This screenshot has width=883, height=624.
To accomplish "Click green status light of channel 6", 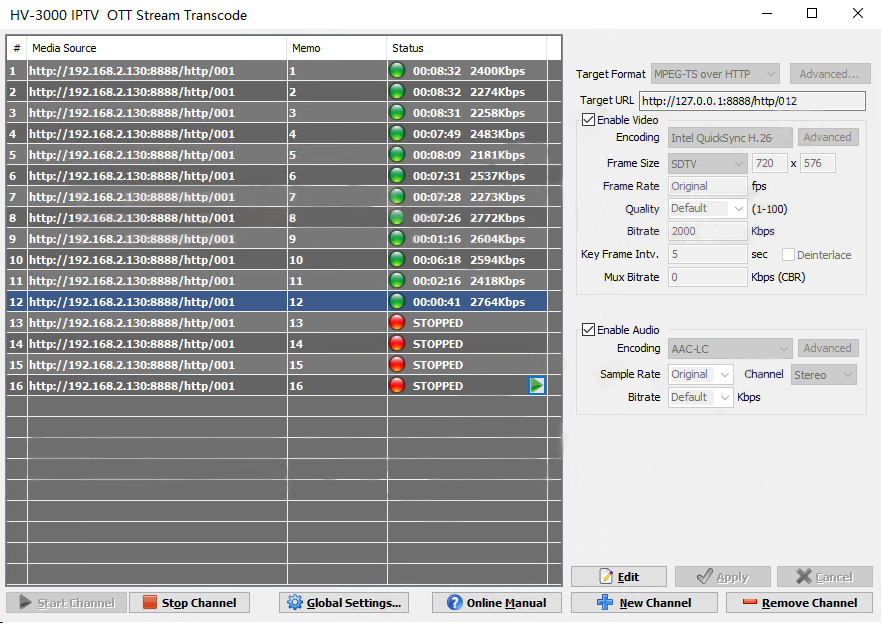I will point(397,175).
